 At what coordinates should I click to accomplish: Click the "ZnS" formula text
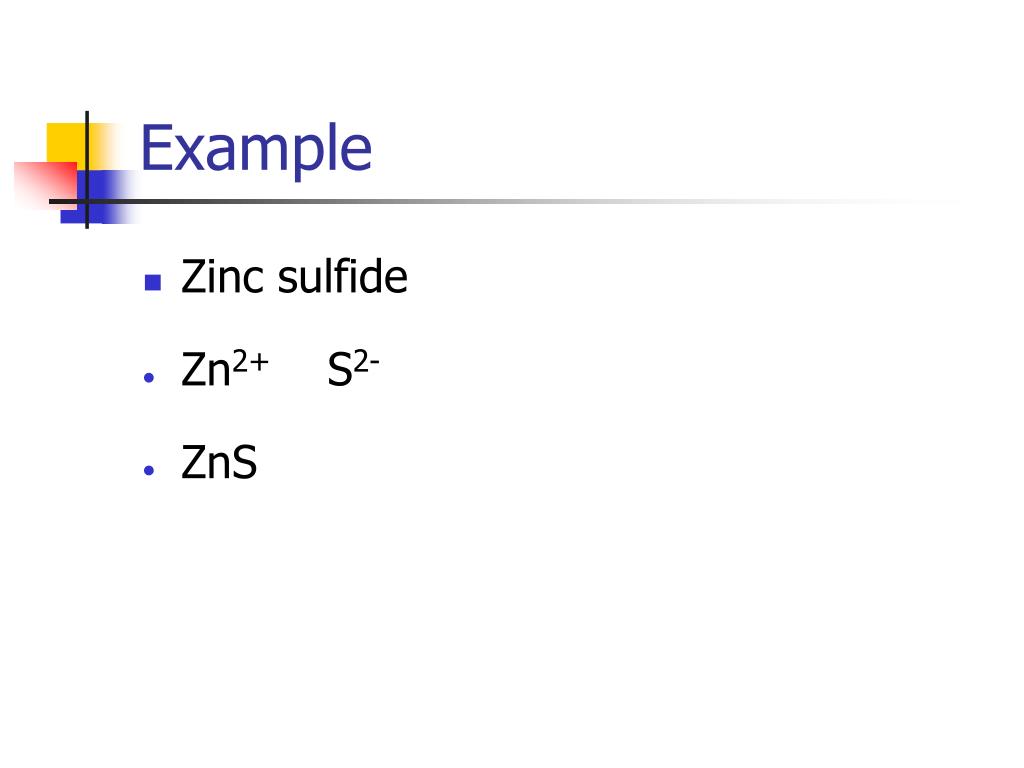tap(219, 462)
